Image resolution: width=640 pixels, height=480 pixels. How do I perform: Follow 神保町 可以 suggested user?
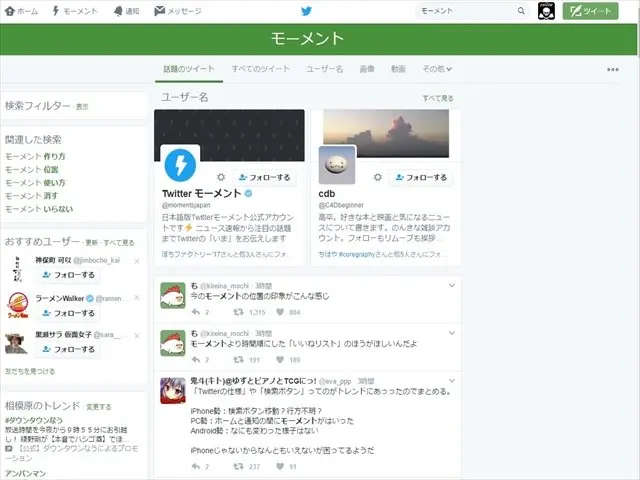(68, 275)
